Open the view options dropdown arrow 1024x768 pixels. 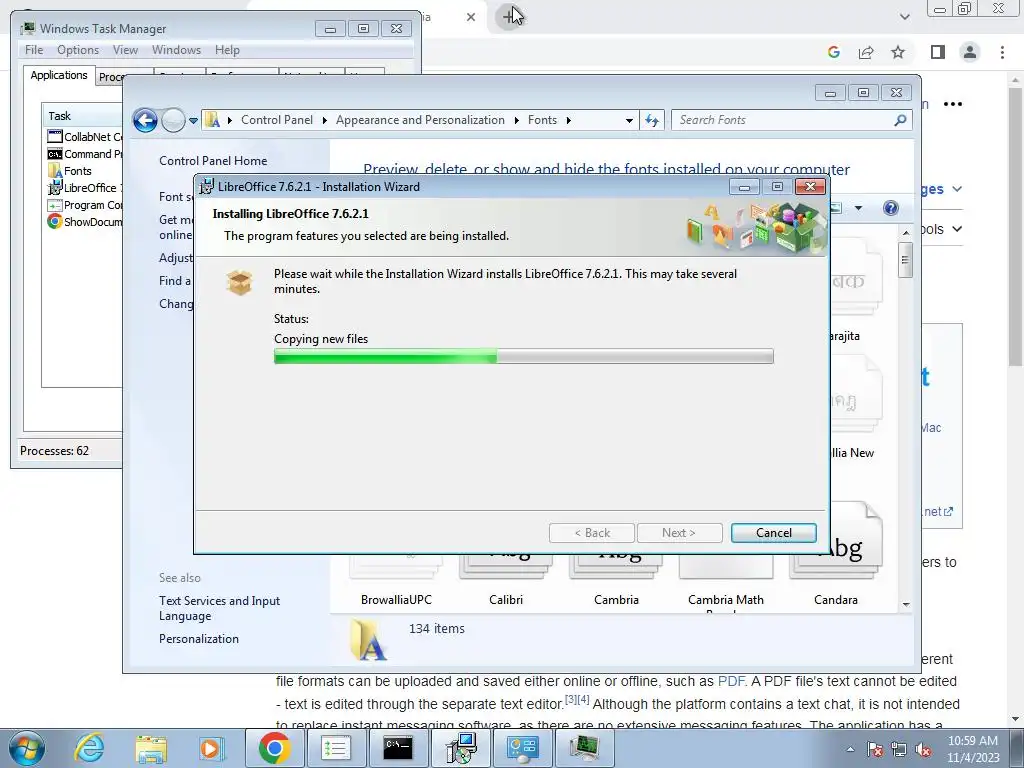(858, 208)
